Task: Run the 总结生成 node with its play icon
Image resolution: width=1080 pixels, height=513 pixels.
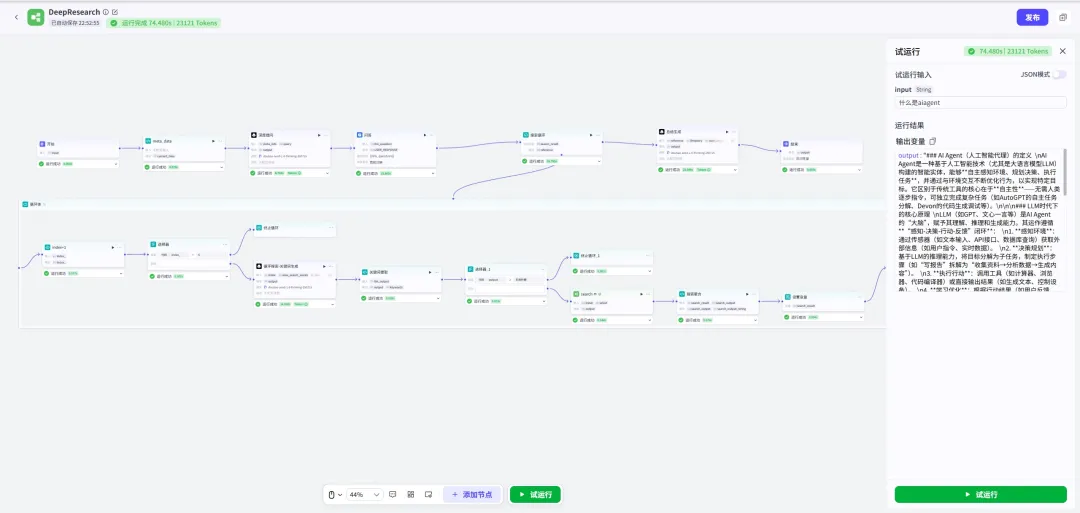Action: click(727, 130)
